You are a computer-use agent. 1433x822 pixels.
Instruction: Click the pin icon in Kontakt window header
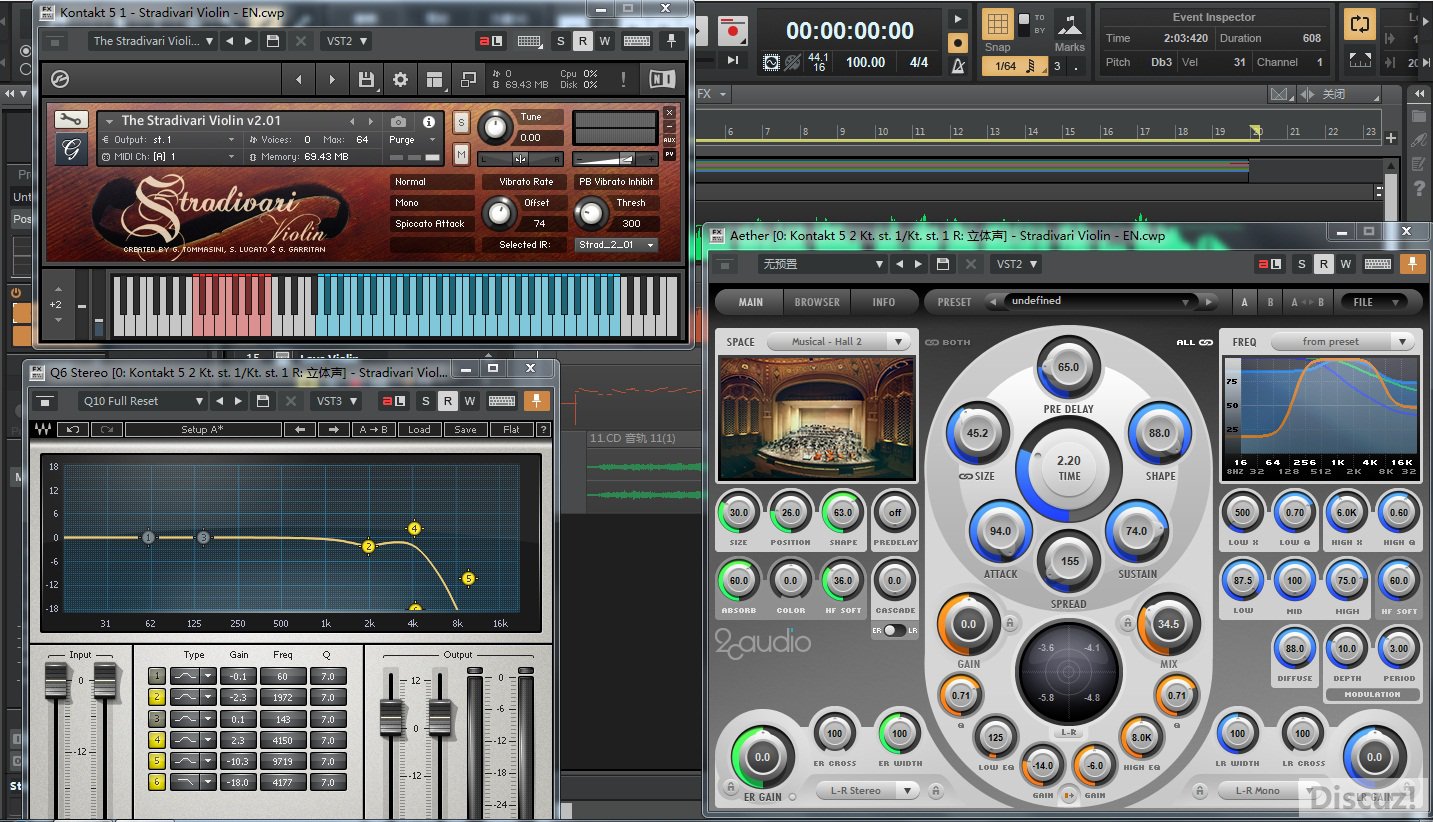pyautogui.click(x=671, y=41)
